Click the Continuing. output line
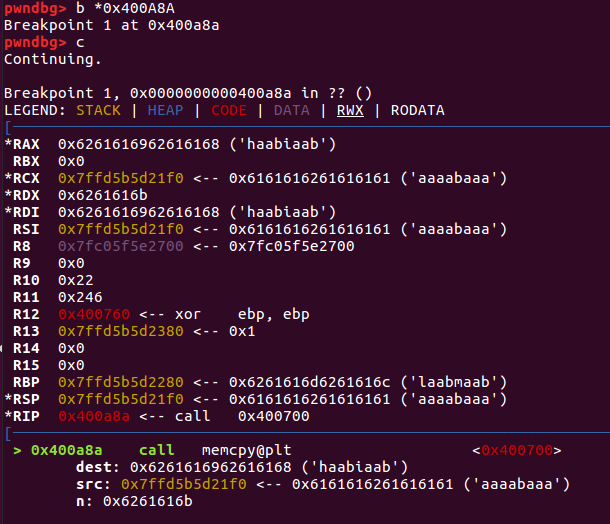Screen dimensions: 610x524 pos(53,59)
